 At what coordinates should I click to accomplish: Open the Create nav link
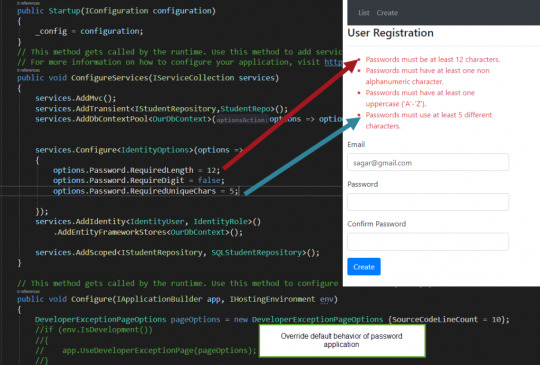click(x=387, y=13)
